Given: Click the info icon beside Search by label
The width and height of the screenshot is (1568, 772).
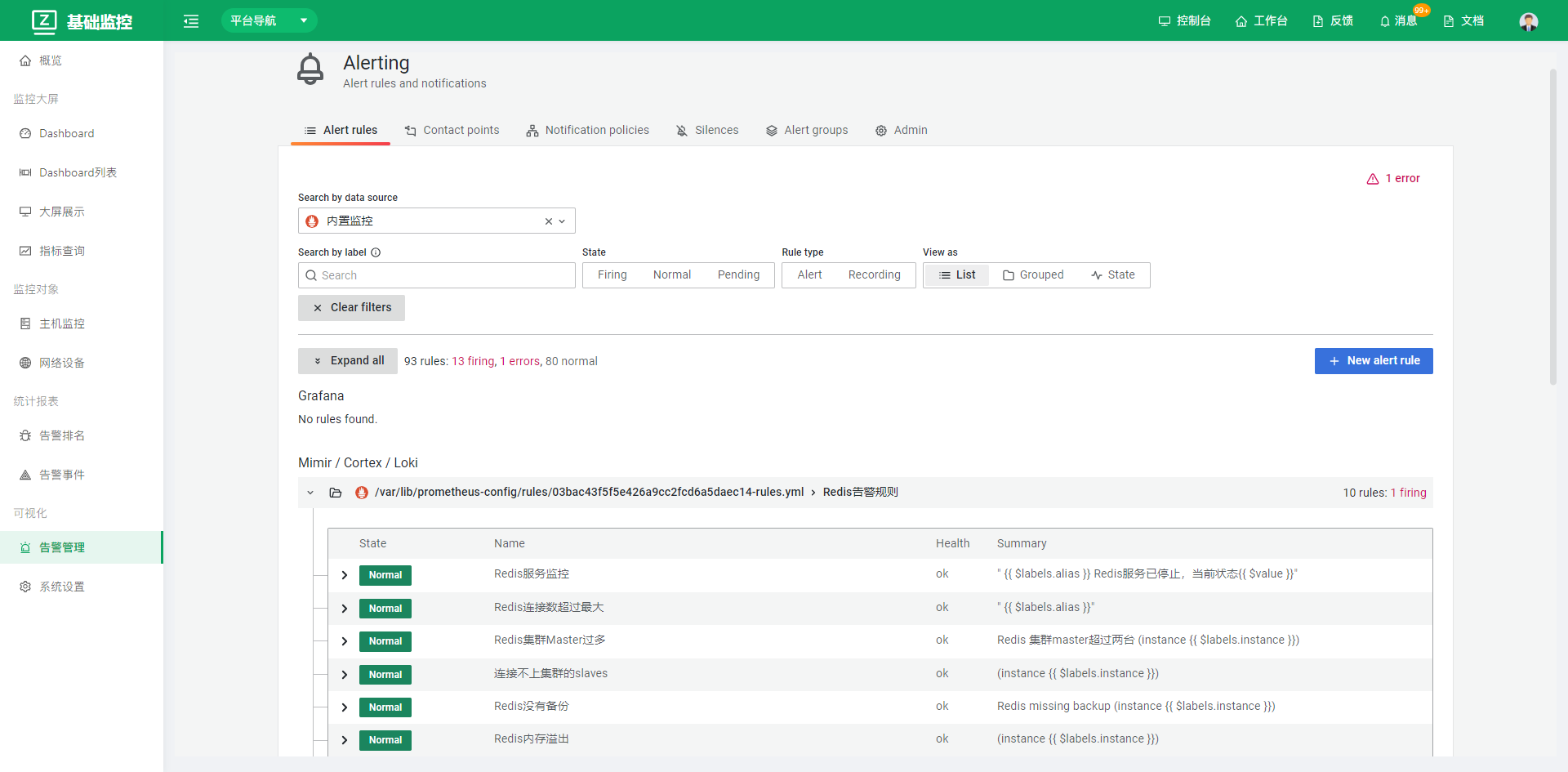Looking at the screenshot, I should click(376, 252).
